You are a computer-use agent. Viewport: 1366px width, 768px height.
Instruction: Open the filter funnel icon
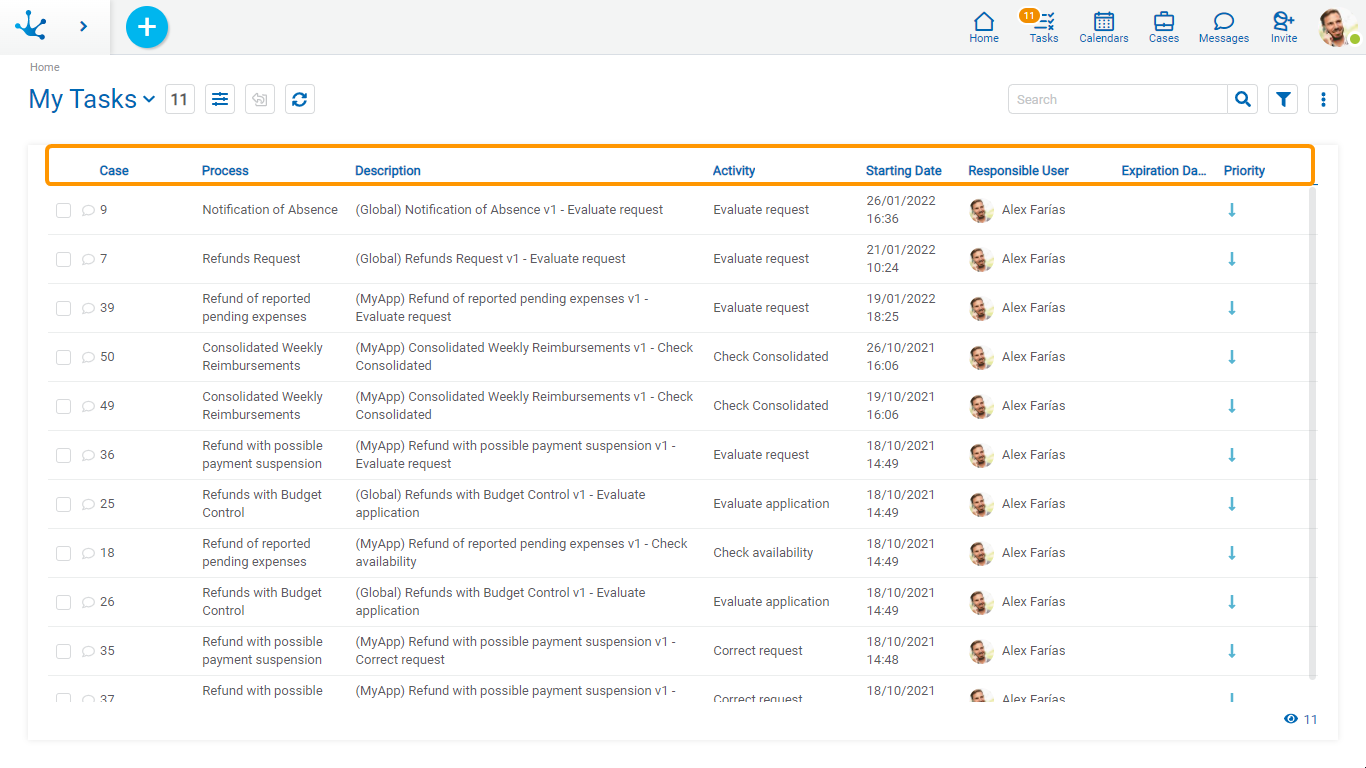click(x=1283, y=99)
